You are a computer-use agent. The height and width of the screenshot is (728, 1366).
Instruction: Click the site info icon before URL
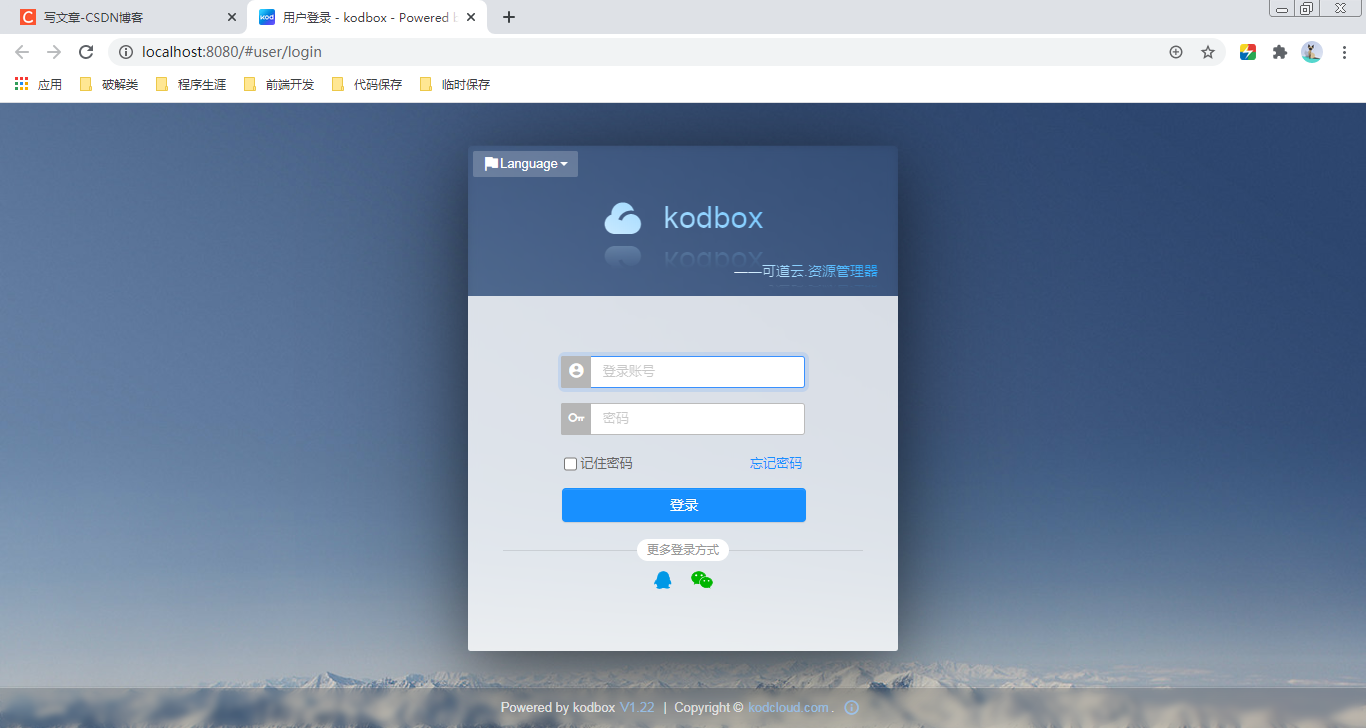click(126, 52)
